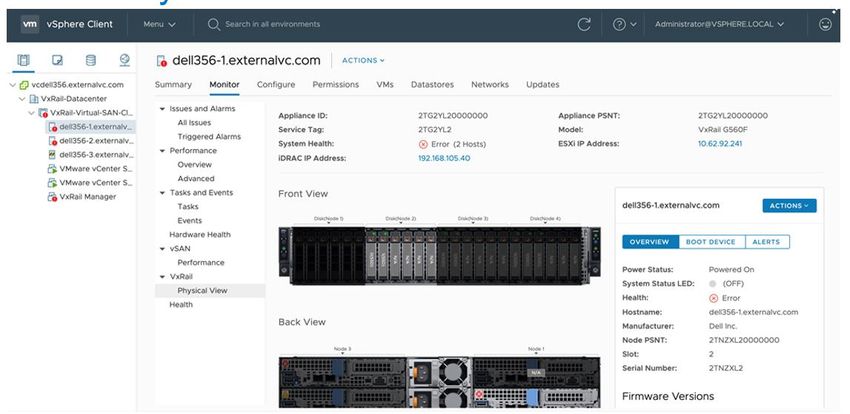The width and height of the screenshot is (850, 414).
Task: Collapse the VxRail-Virtual-SAN cluster node
Action: point(31,113)
